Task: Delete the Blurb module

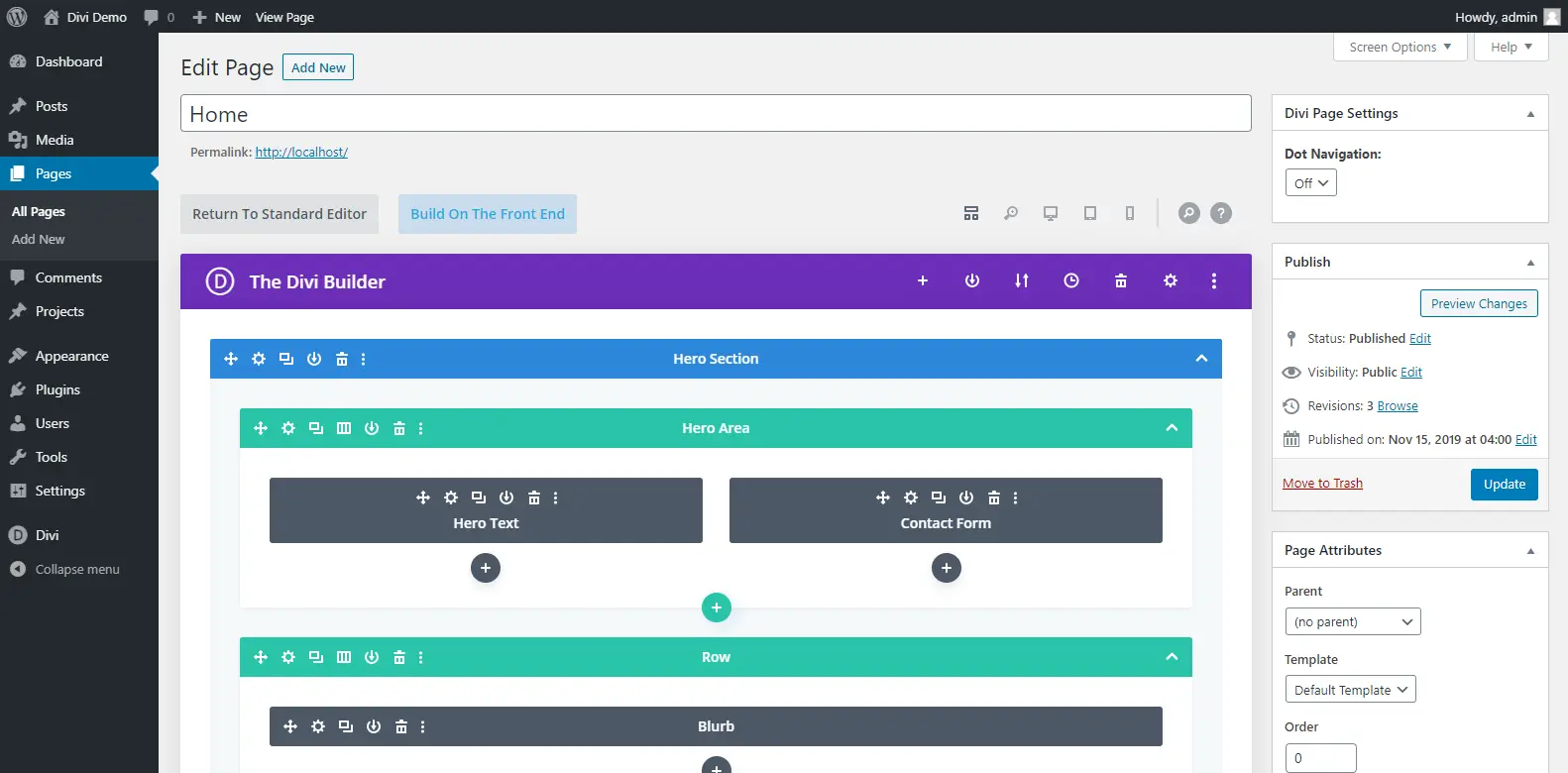Action: (401, 726)
